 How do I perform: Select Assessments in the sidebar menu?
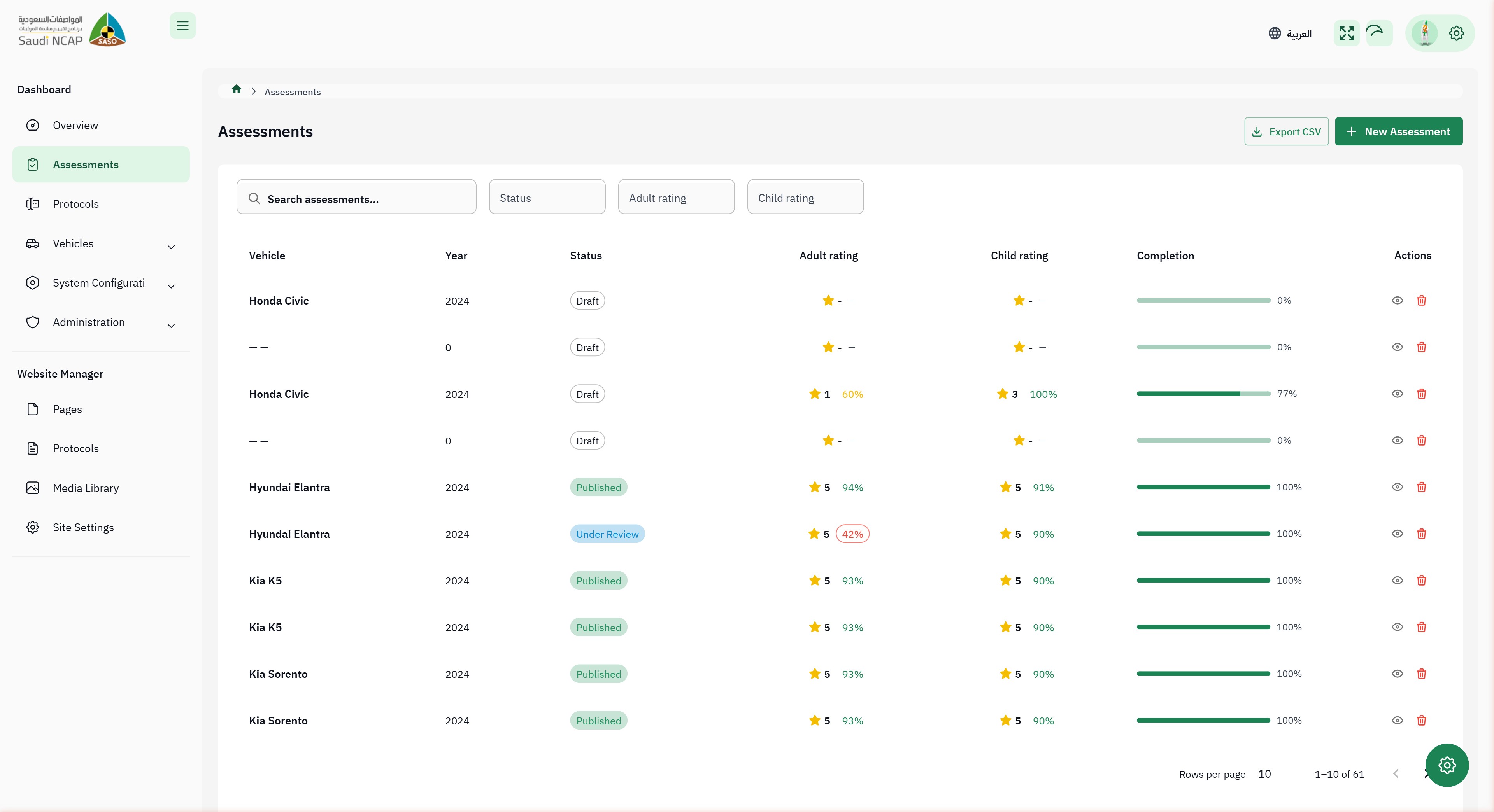click(x=101, y=164)
